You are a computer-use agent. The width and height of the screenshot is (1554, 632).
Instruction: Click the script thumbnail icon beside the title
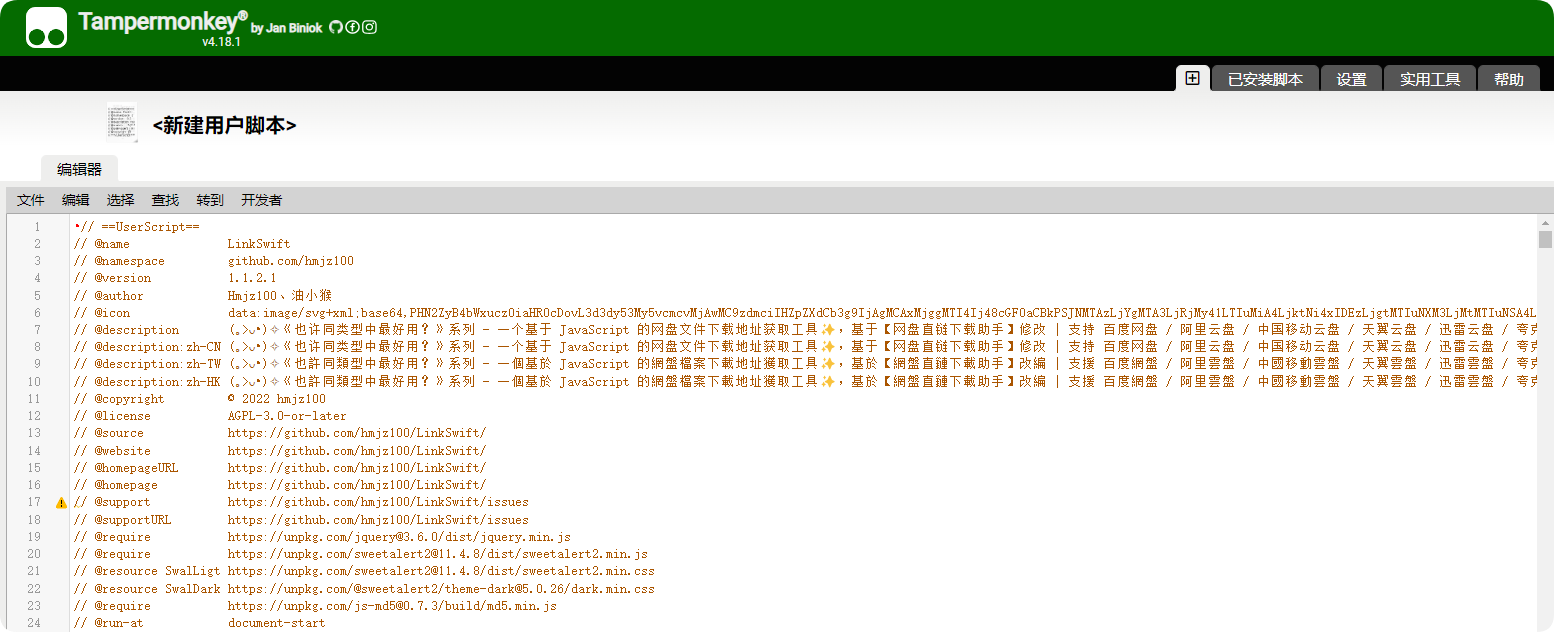[x=122, y=123]
